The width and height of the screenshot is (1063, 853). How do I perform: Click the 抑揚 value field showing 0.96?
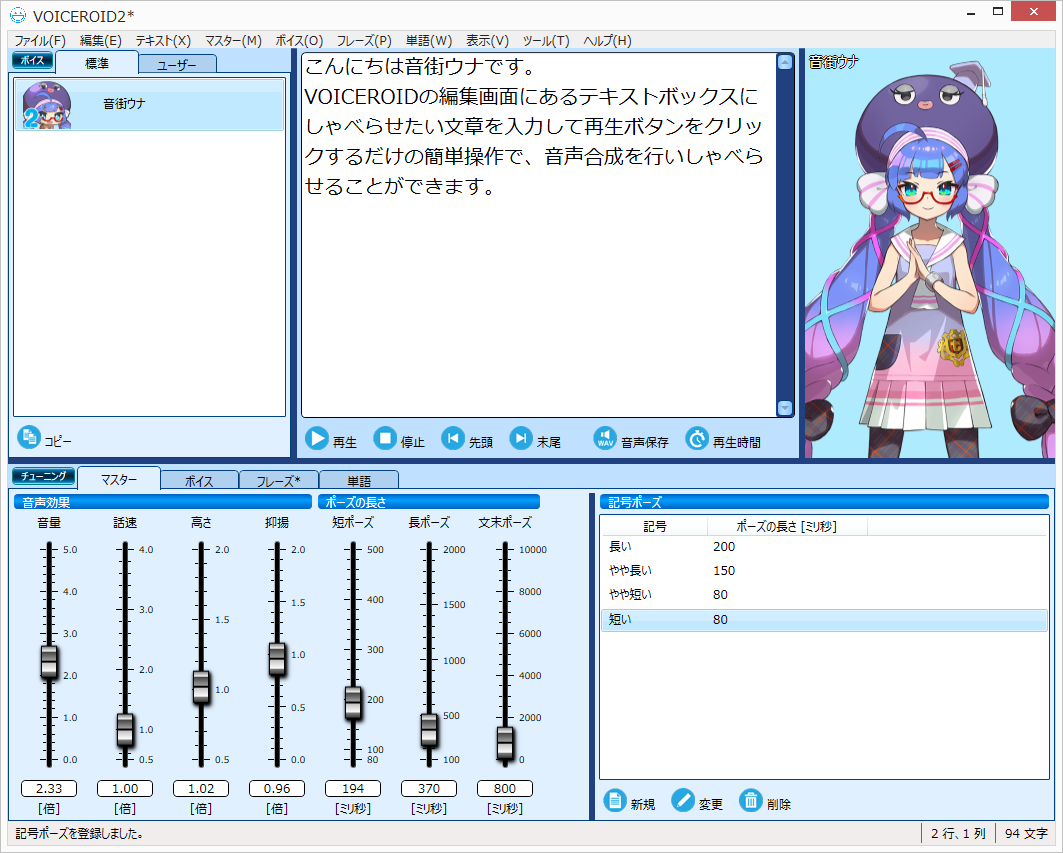pos(277,789)
